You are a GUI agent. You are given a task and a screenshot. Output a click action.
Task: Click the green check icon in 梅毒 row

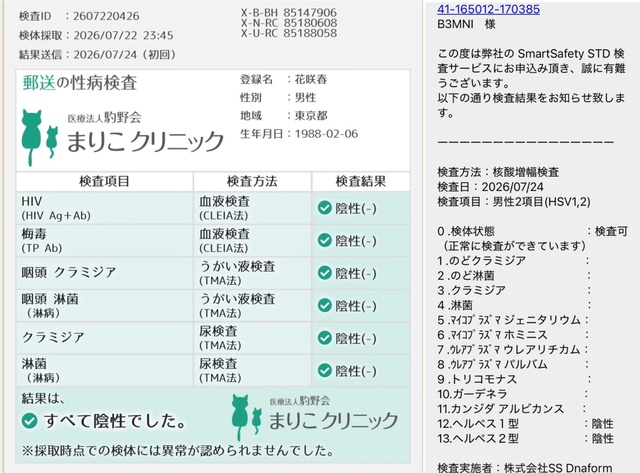(324, 240)
